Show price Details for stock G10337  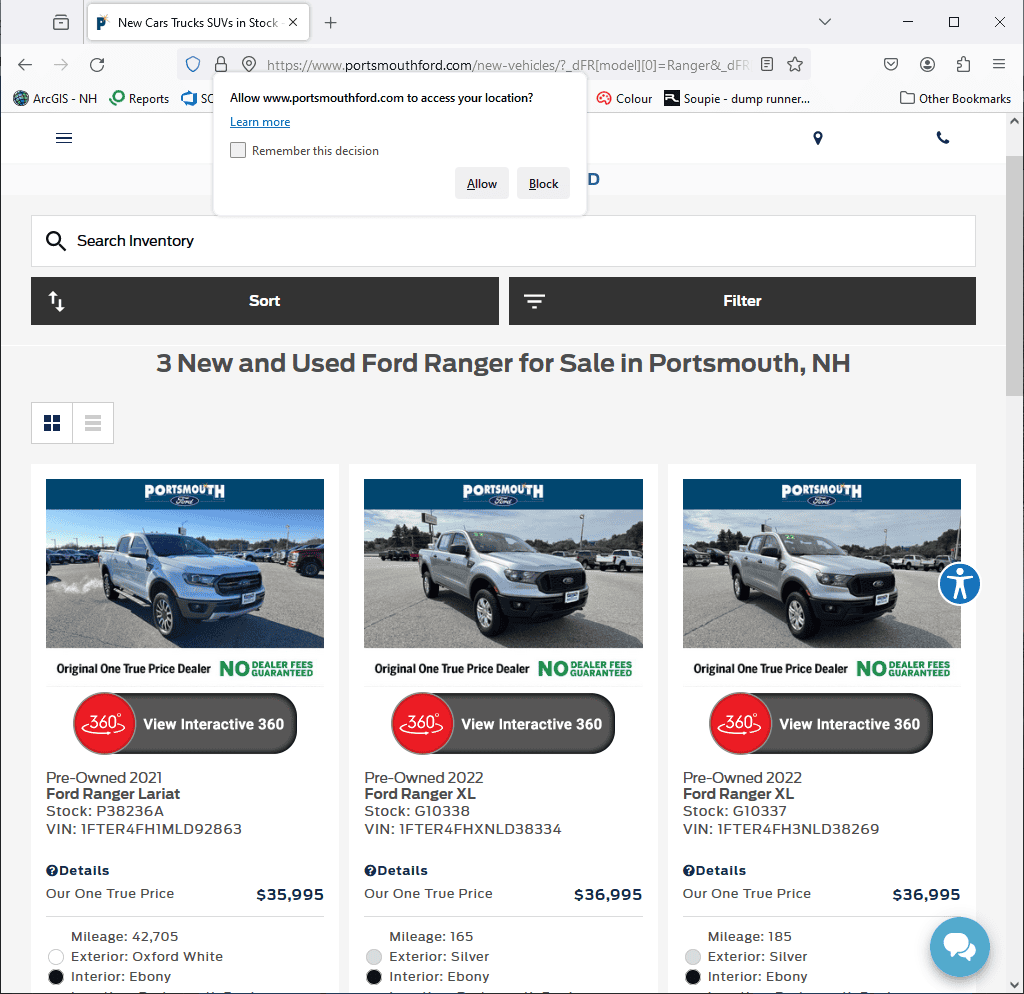click(714, 871)
